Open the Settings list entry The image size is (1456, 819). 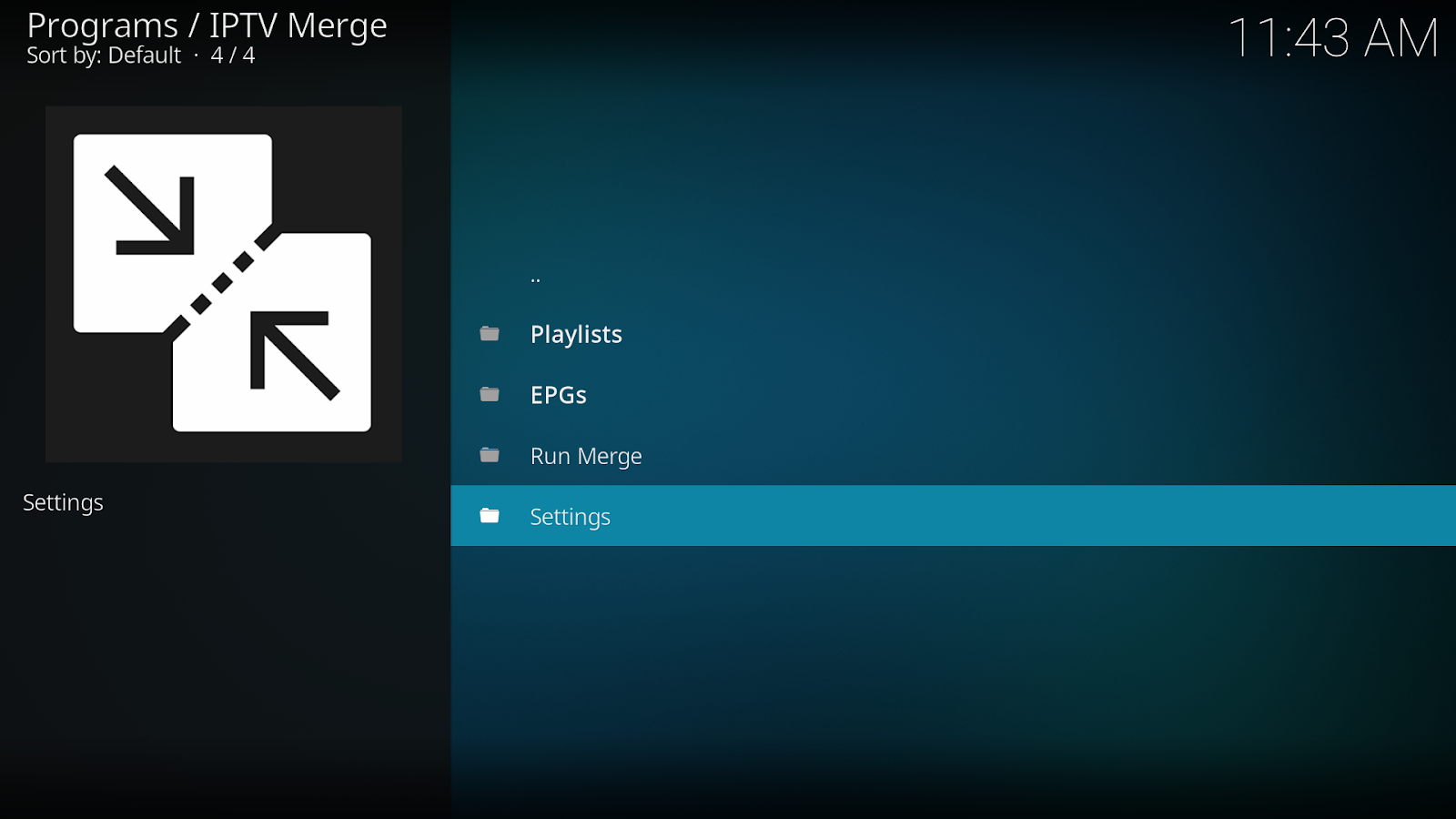953,516
